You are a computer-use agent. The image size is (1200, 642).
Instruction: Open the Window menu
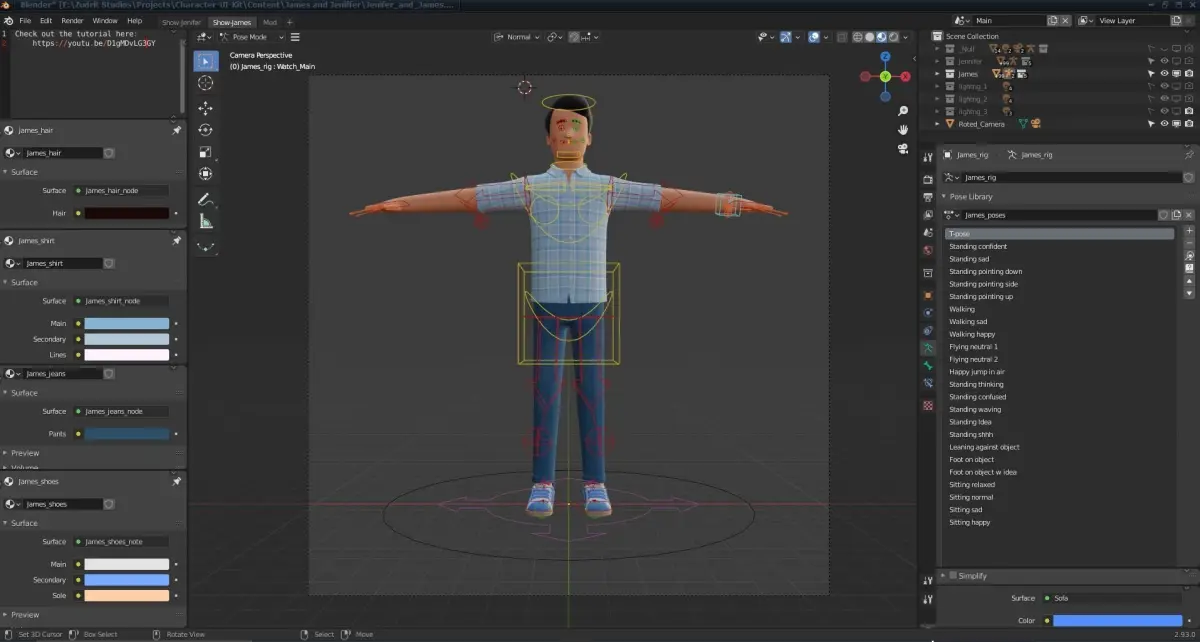[104, 20]
